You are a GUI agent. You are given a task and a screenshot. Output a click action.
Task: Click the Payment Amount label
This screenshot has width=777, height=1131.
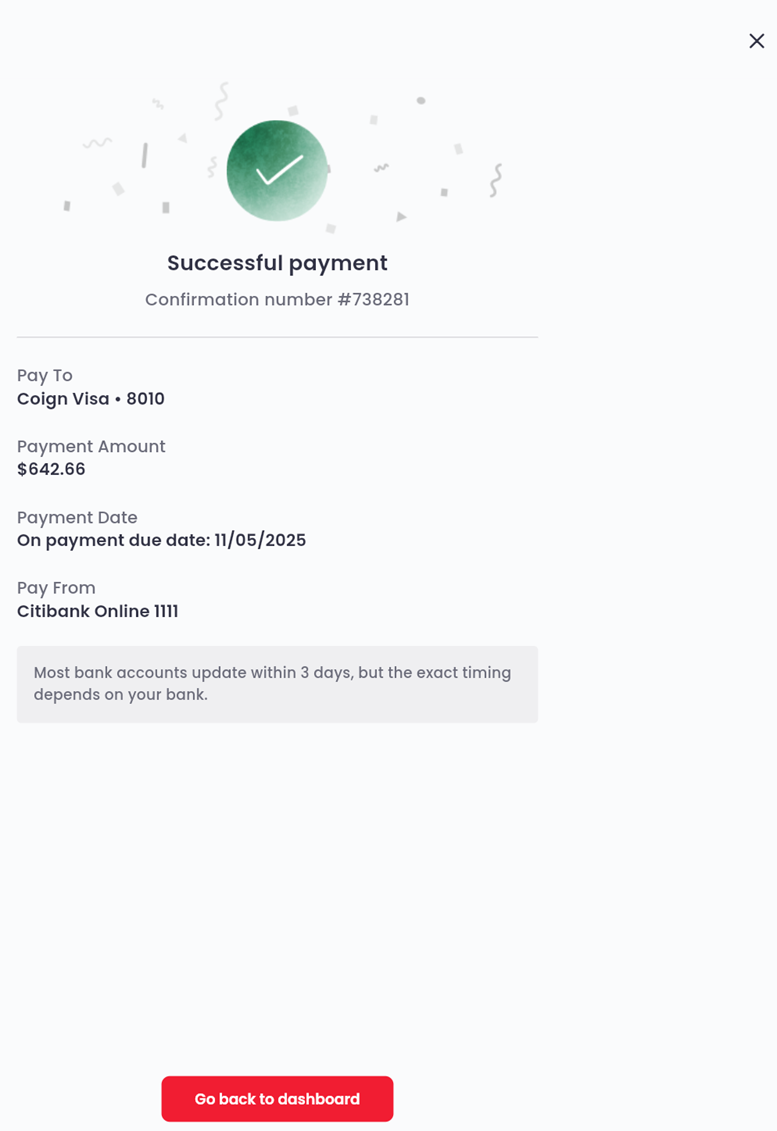(91, 446)
